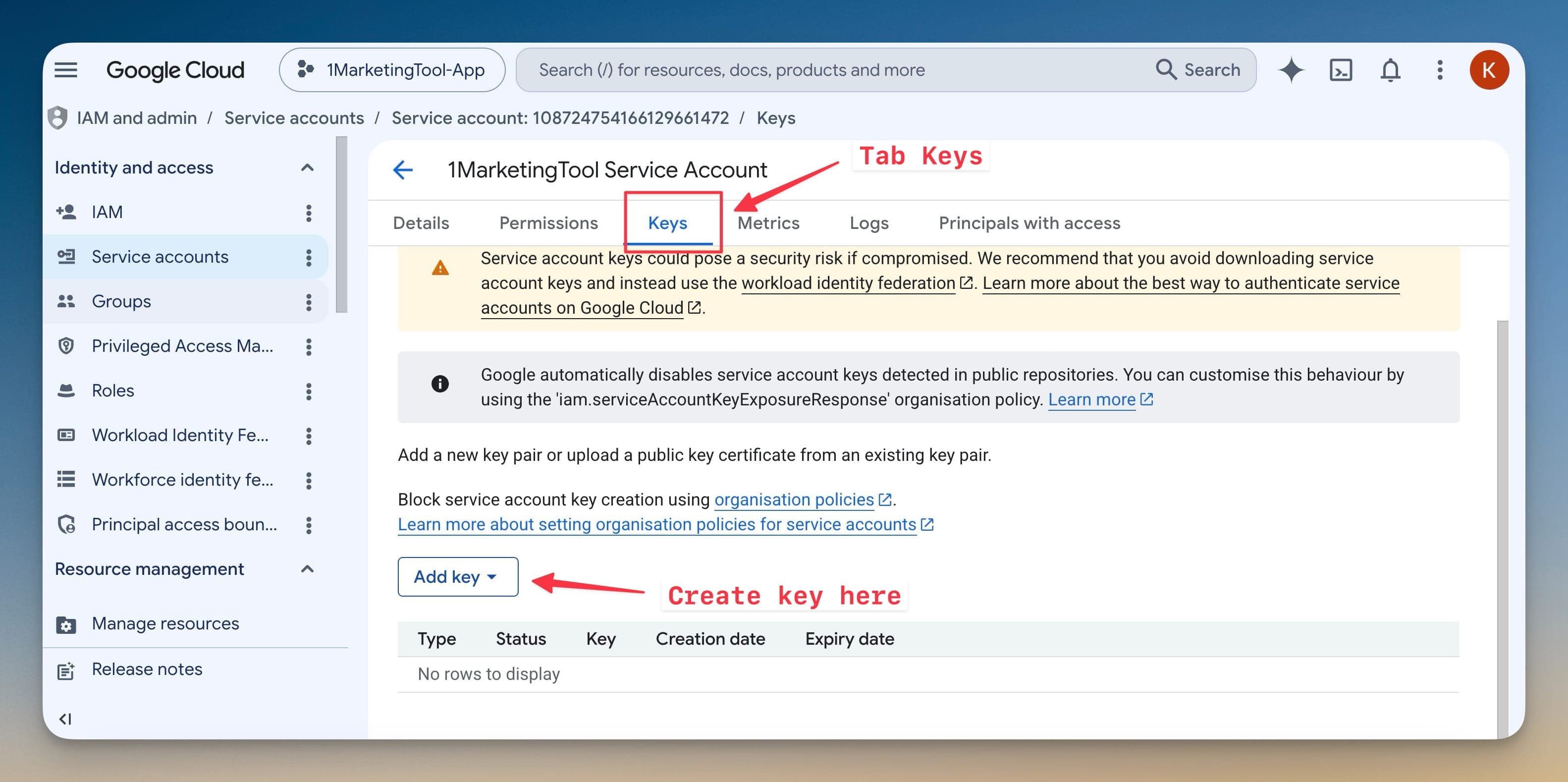Open the notifications bell

(1390, 70)
